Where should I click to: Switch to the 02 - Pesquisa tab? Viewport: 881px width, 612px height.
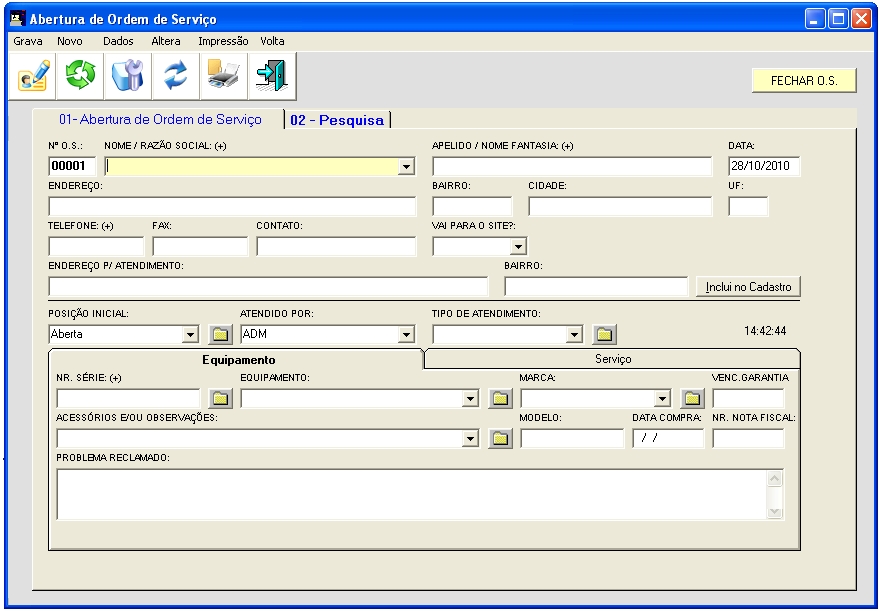(337, 120)
